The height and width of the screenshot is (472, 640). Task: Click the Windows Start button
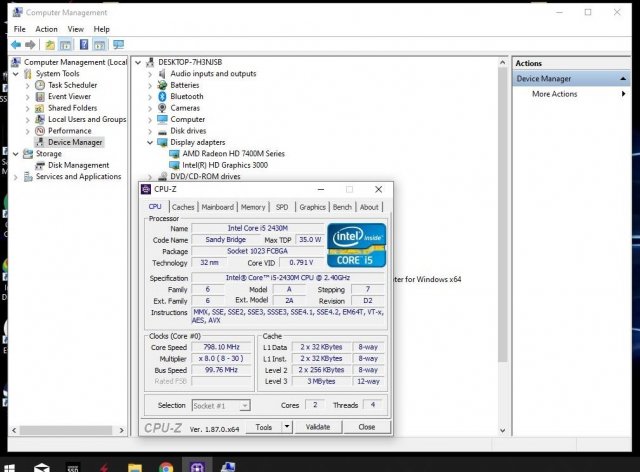coord(10,466)
